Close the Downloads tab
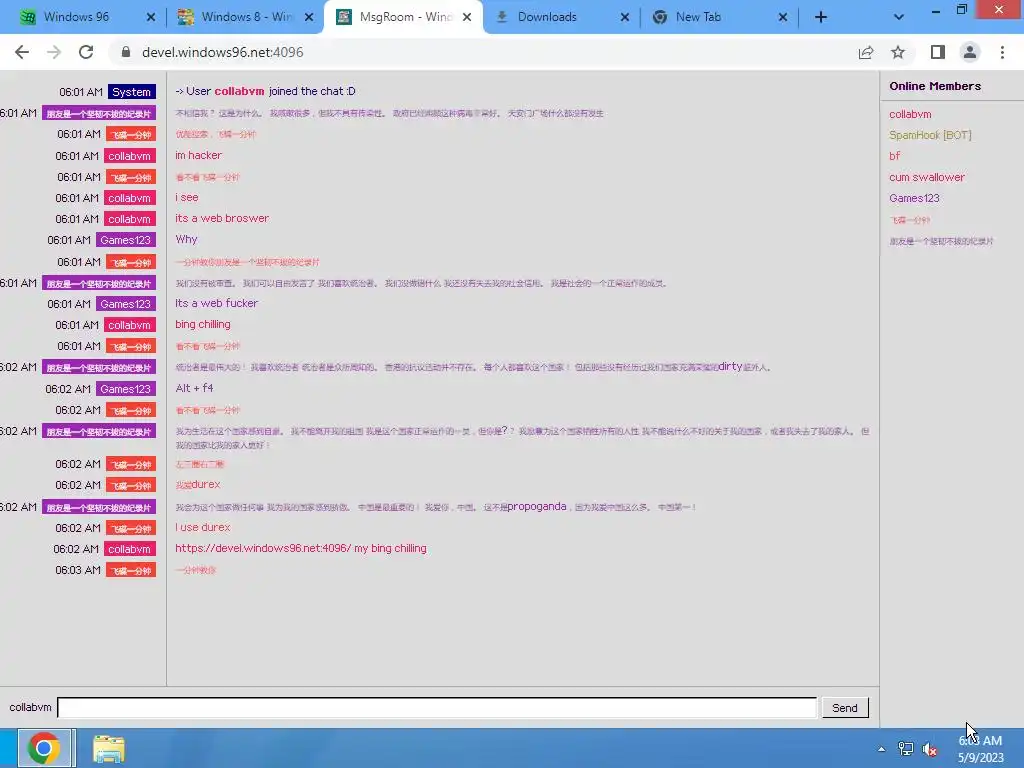The height and width of the screenshot is (768, 1024). pos(625,17)
